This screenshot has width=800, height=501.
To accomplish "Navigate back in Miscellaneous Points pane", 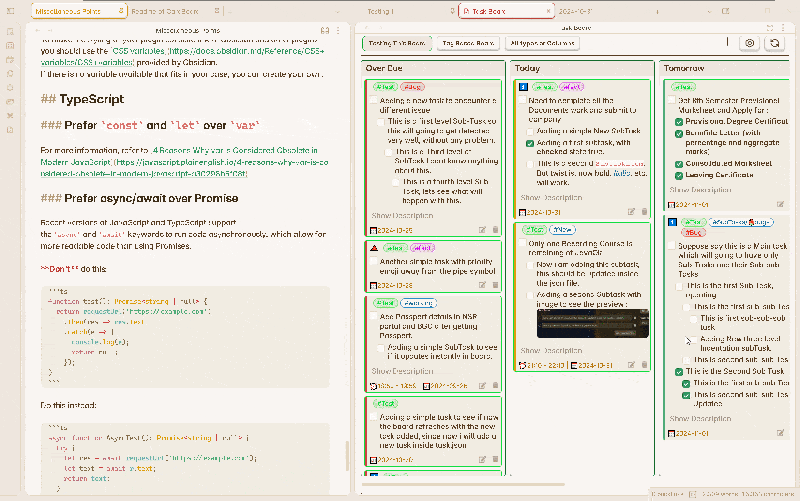I will click(x=38, y=31).
